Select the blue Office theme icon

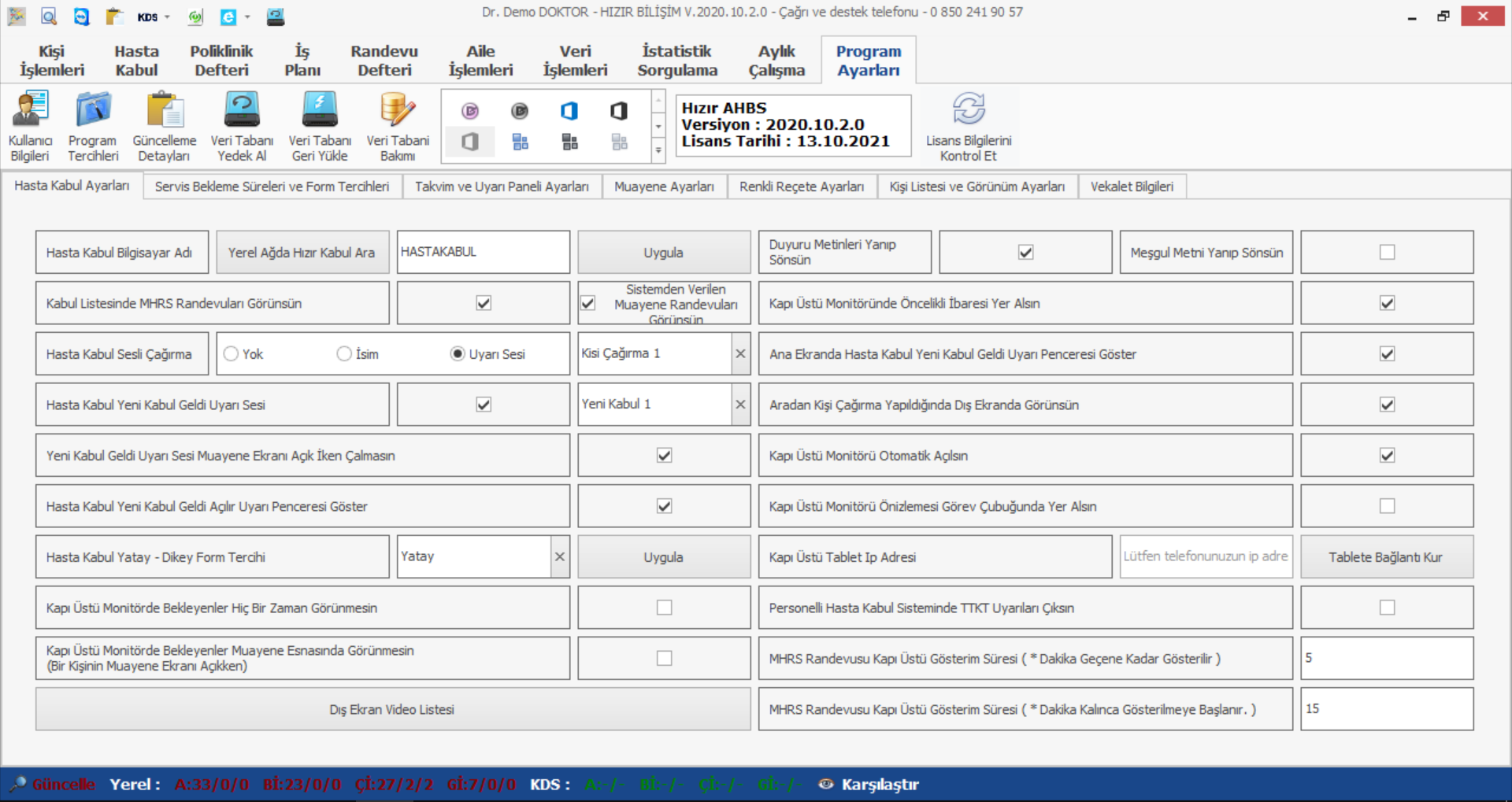[569, 111]
